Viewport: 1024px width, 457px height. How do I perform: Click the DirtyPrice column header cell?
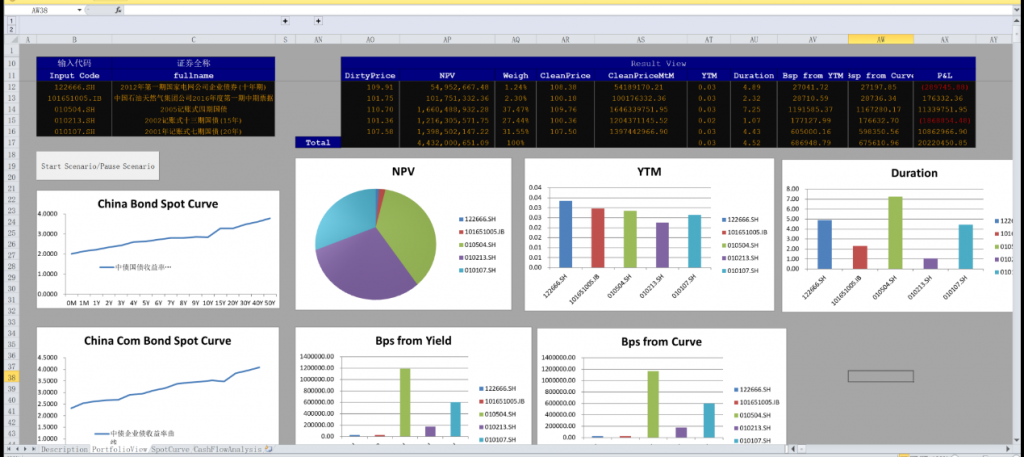(370, 75)
